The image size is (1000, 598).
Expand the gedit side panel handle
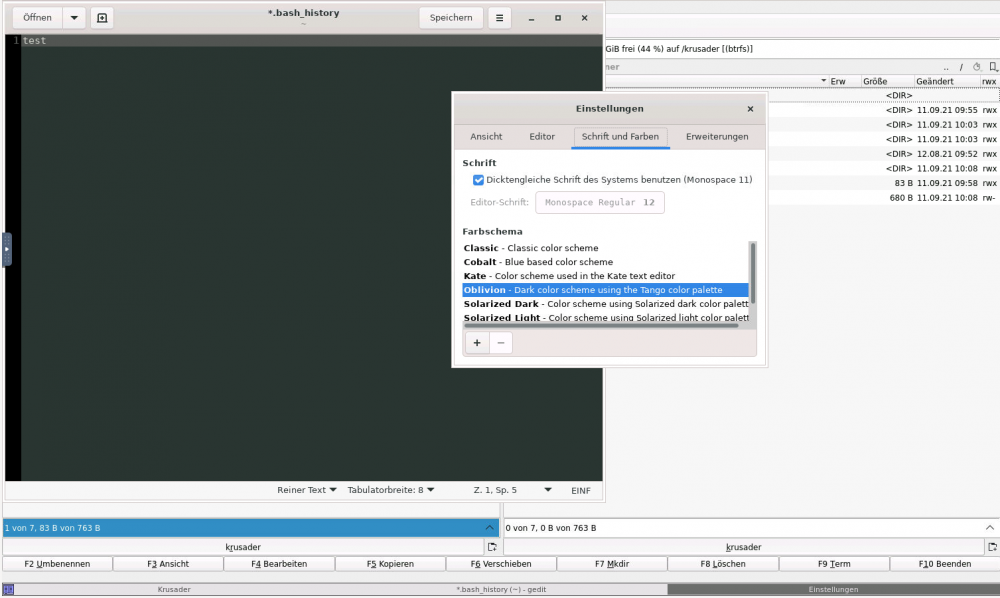click(7, 249)
